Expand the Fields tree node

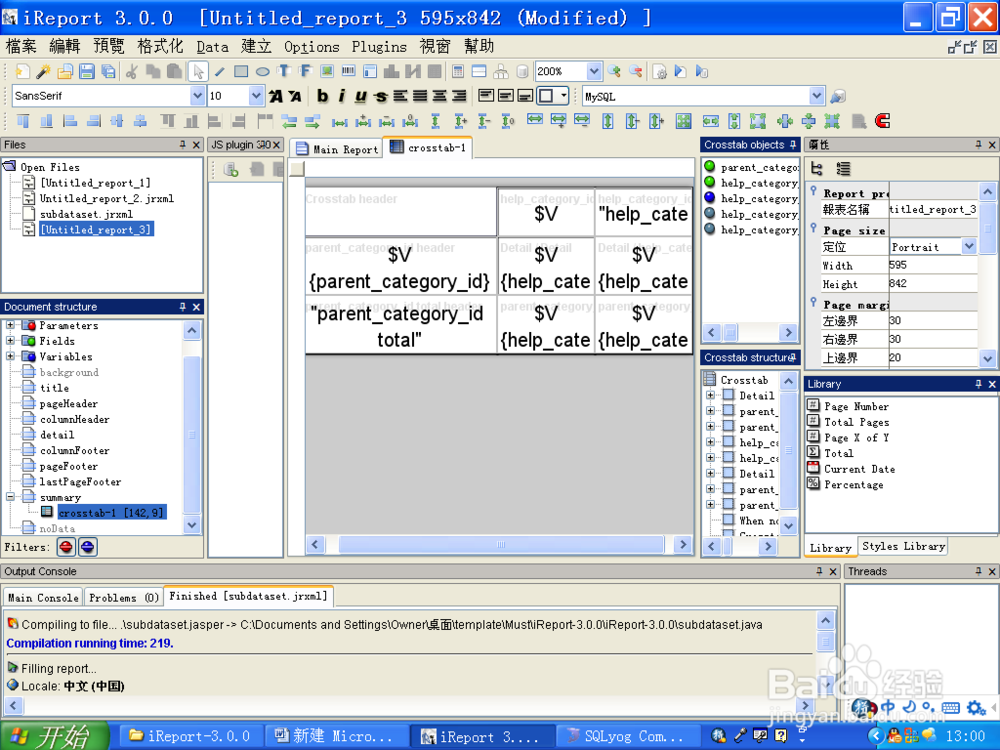pos(10,341)
